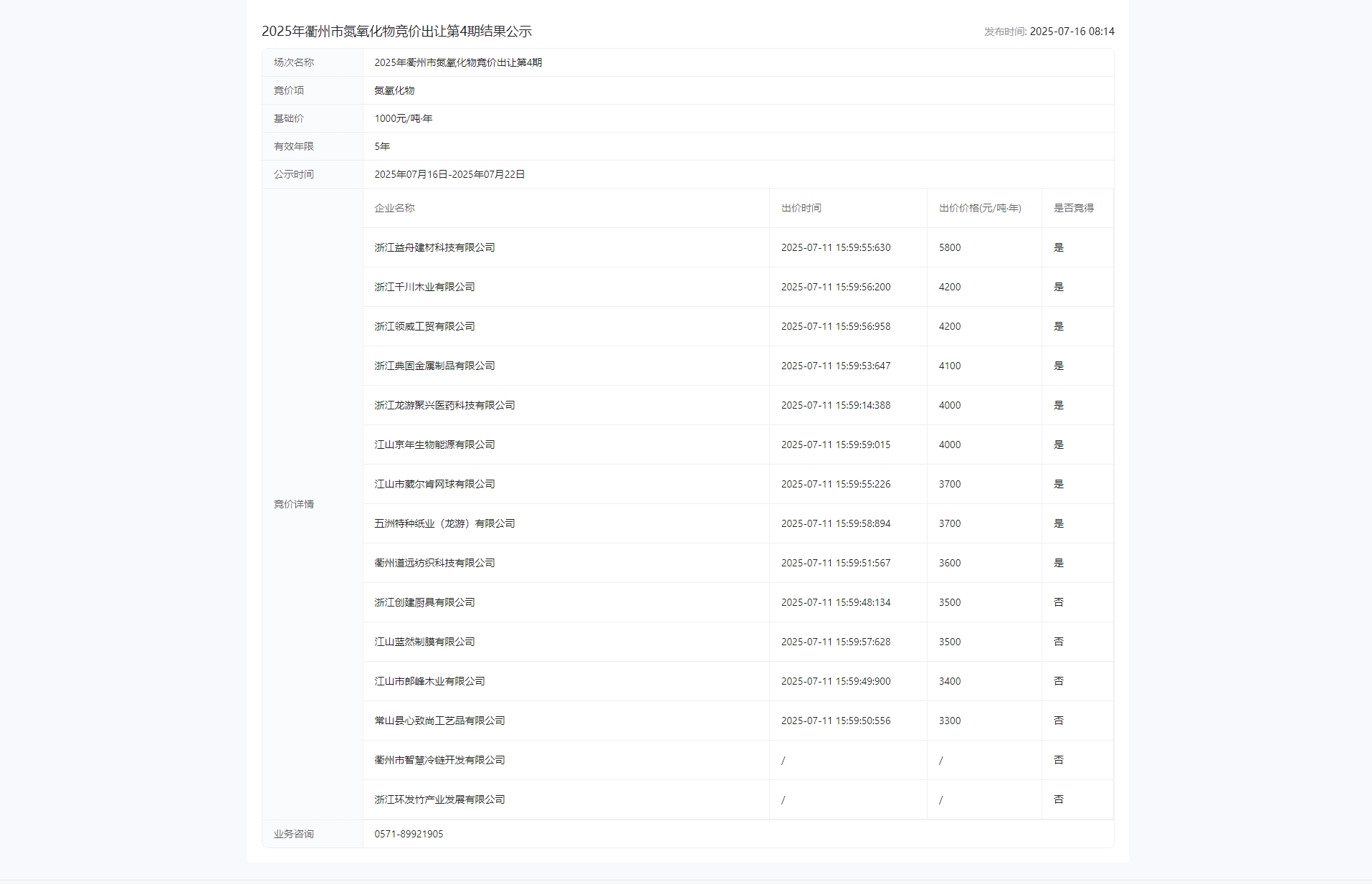Click the 出价时间 column header

click(801, 209)
